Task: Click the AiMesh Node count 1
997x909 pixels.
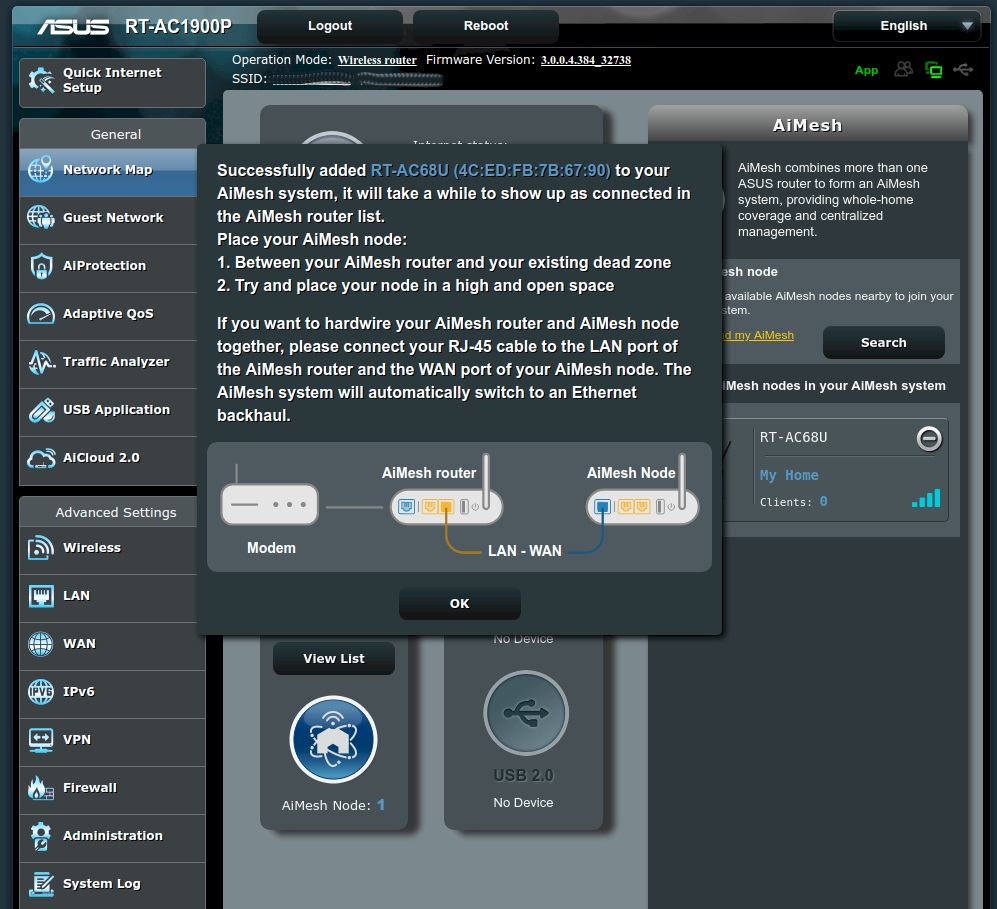Action: click(381, 805)
